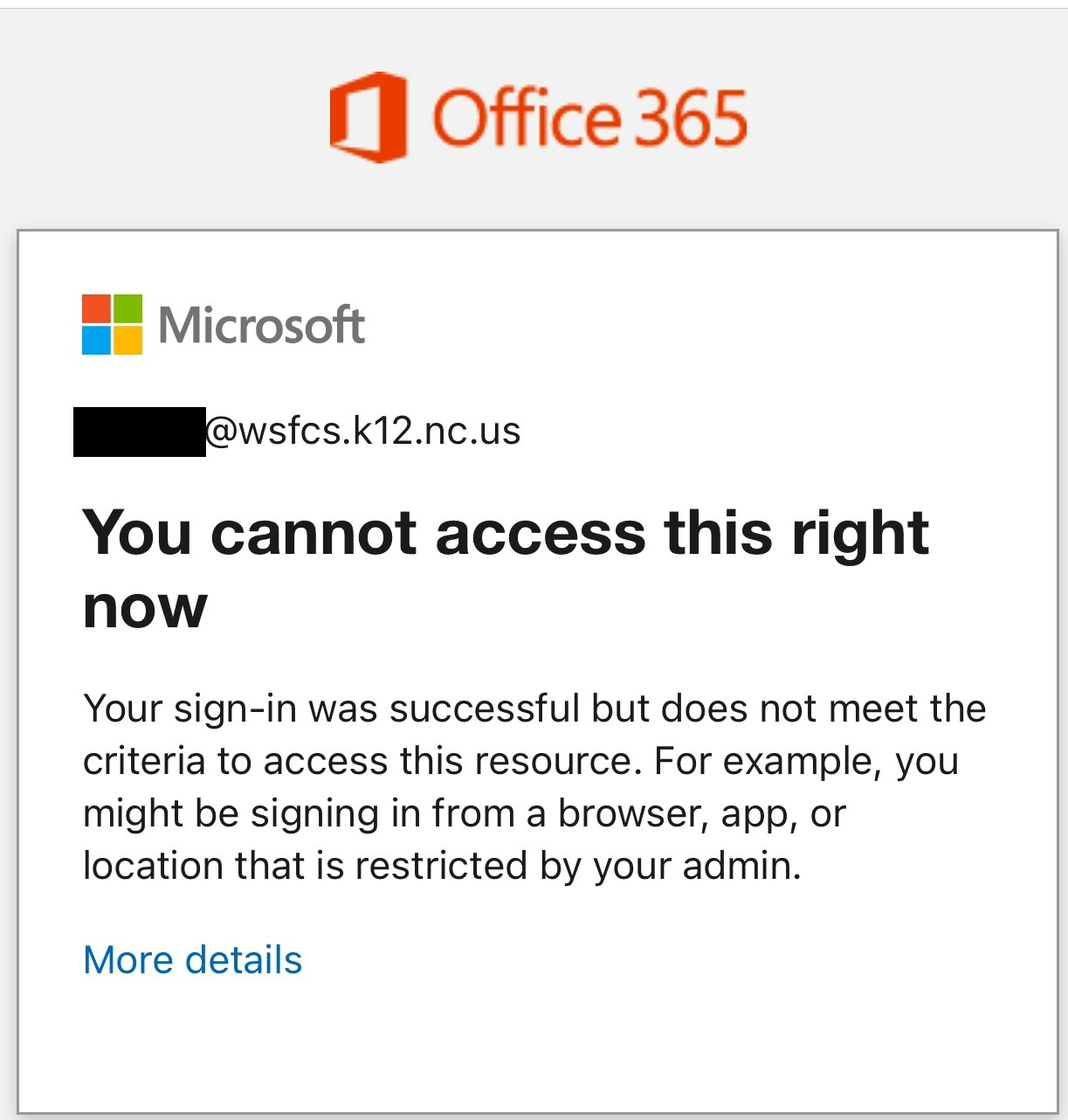Click "restricted by your admin" text
1068x1120 pixels.
pyautogui.click(x=577, y=866)
